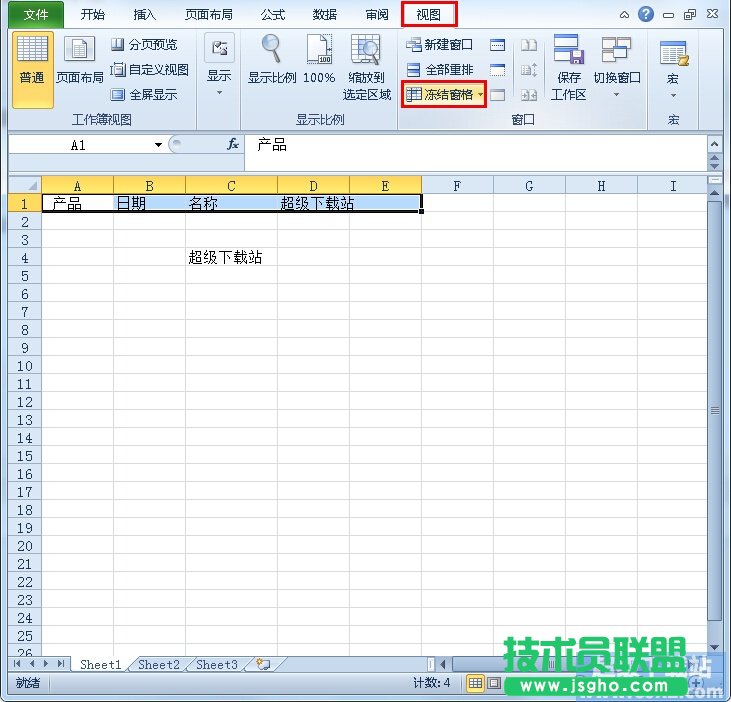This screenshot has height=702, width=731.
Task: Click the View Side by Side icon
Action: pos(529,45)
